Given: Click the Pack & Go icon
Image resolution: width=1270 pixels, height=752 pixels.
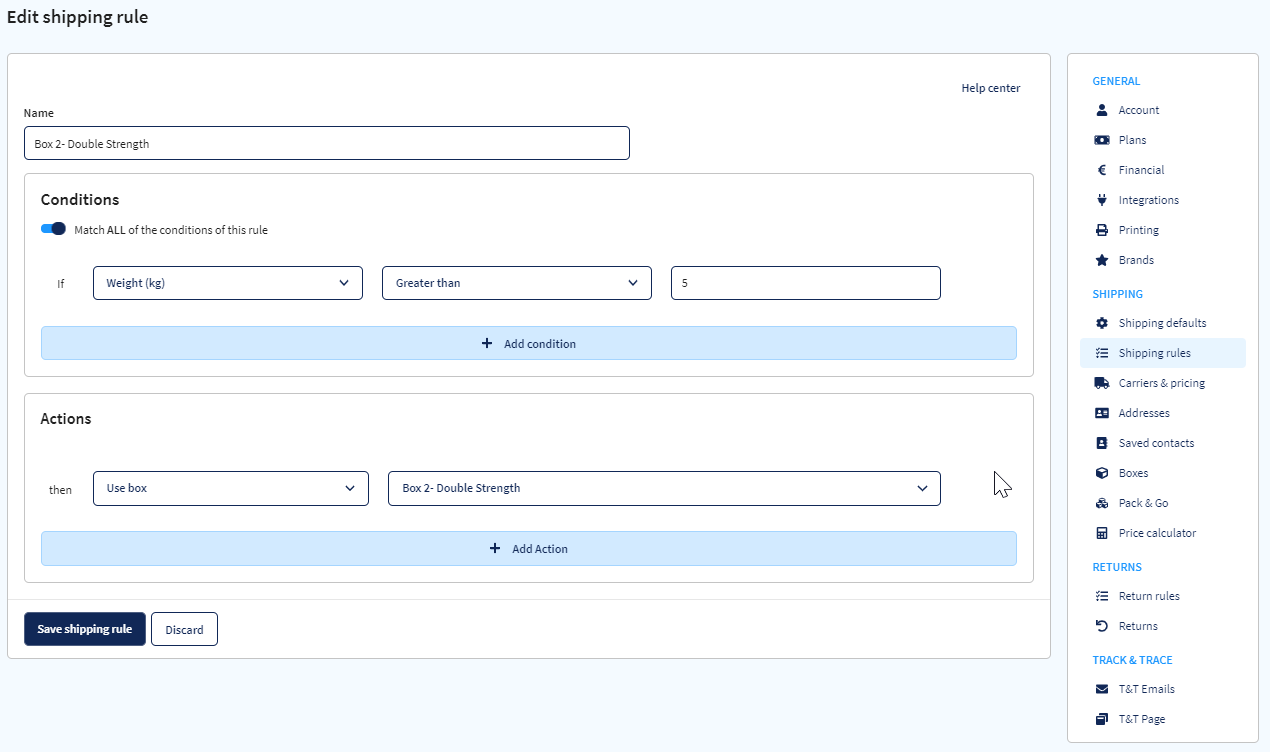Looking at the screenshot, I should point(1102,503).
